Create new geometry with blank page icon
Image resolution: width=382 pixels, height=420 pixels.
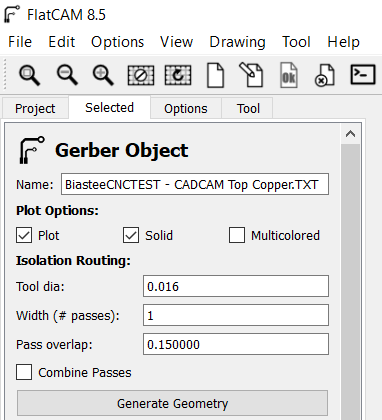(x=215, y=75)
